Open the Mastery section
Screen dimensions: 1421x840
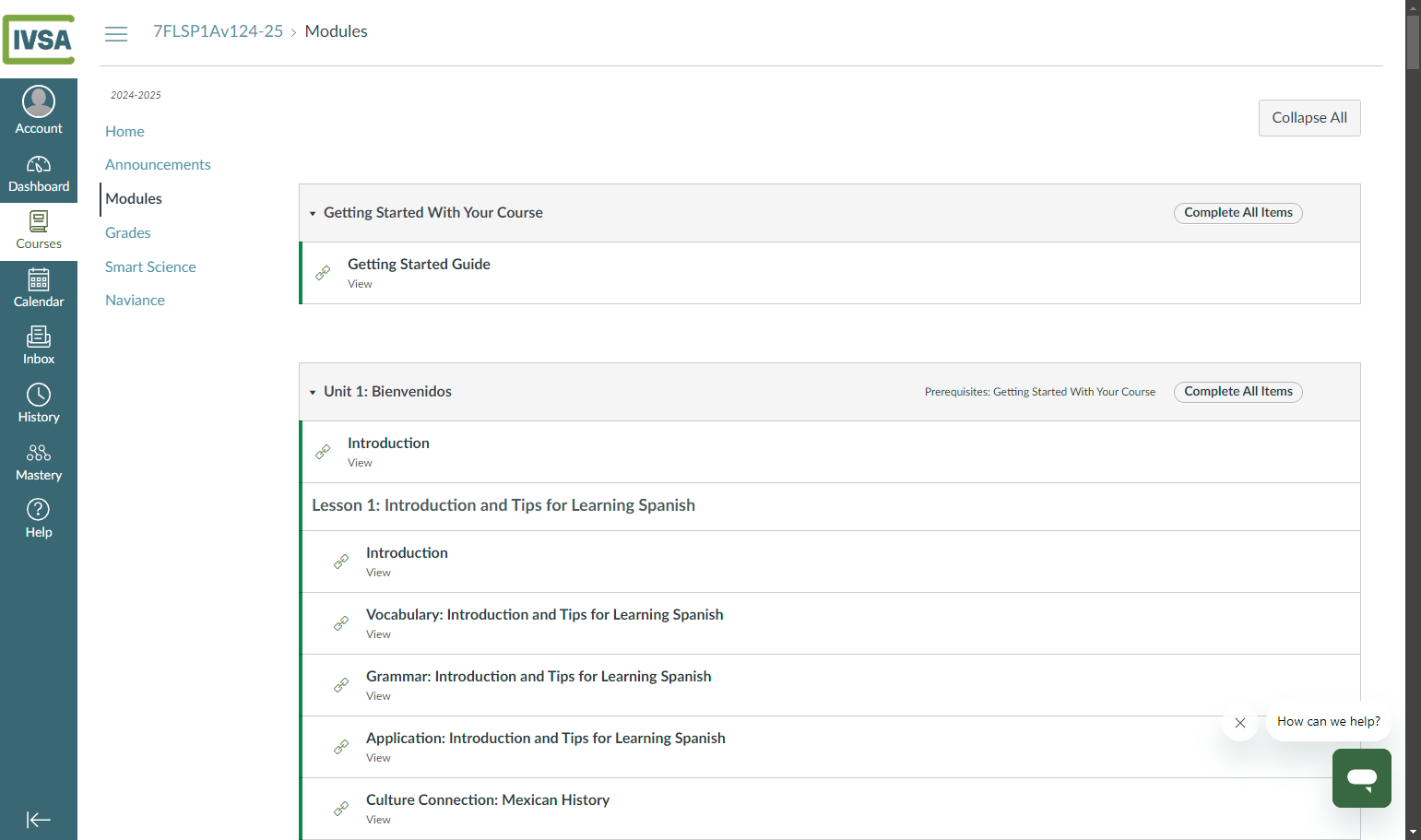[39, 463]
